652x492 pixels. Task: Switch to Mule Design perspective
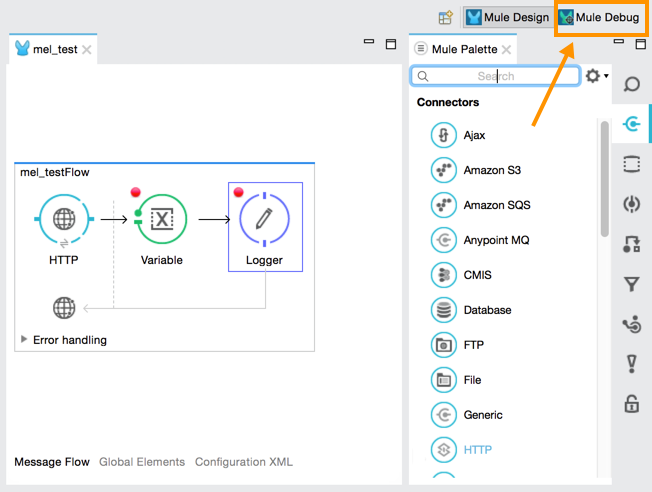507,17
